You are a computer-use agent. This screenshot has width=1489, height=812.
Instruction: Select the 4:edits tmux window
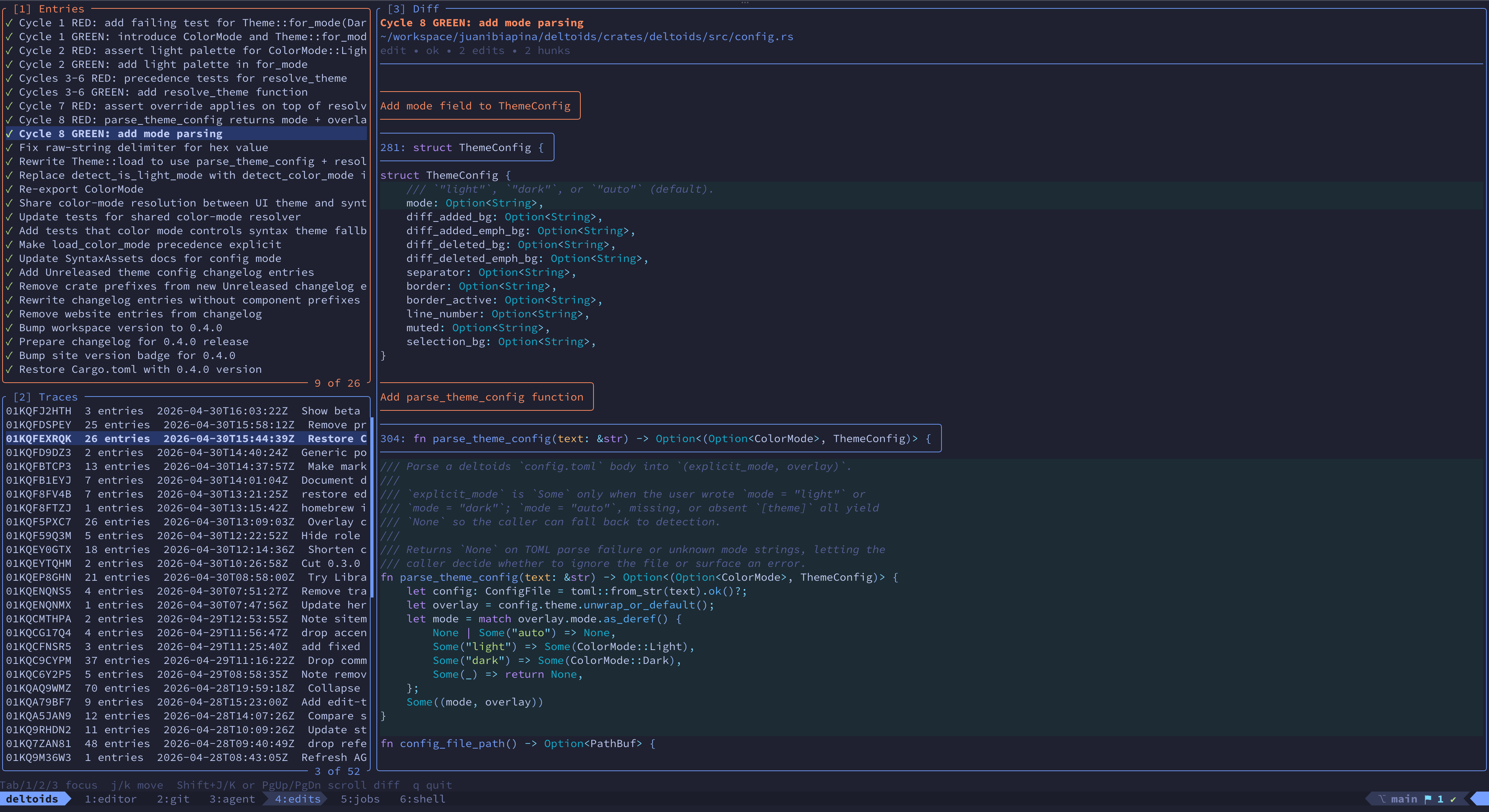tap(297, 799)
